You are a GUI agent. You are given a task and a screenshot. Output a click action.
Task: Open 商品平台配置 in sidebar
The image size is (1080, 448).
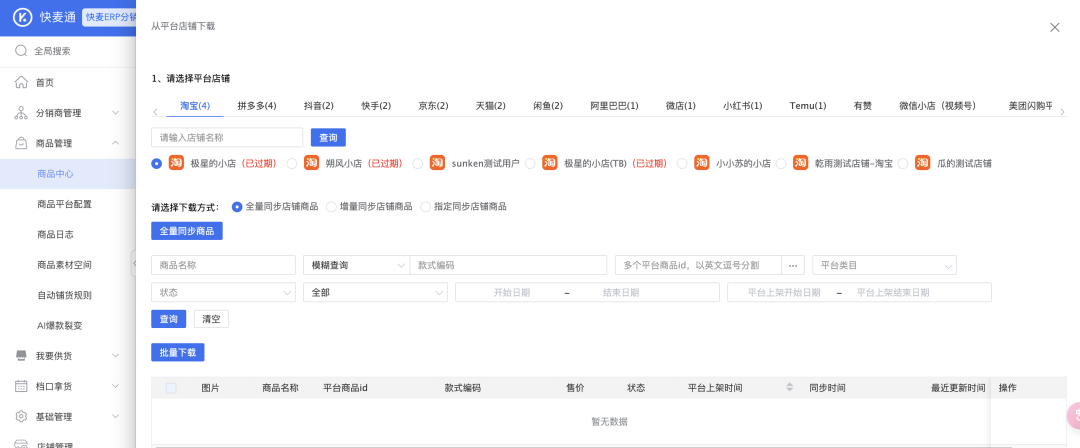pyautogui.click(x=65, y=204)
